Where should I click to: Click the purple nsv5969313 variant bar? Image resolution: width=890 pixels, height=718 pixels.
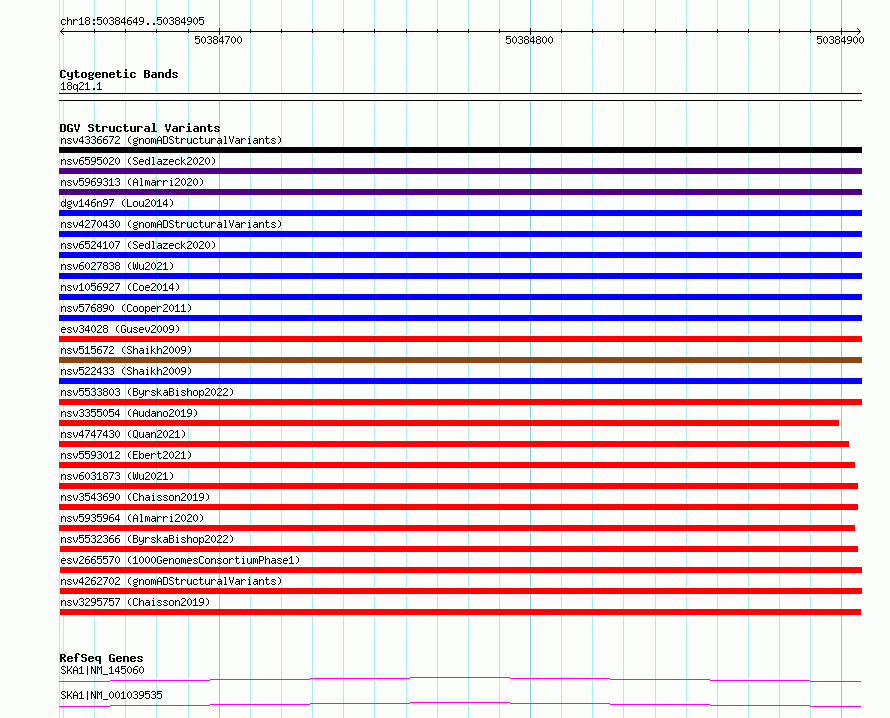tap(460, 192)
